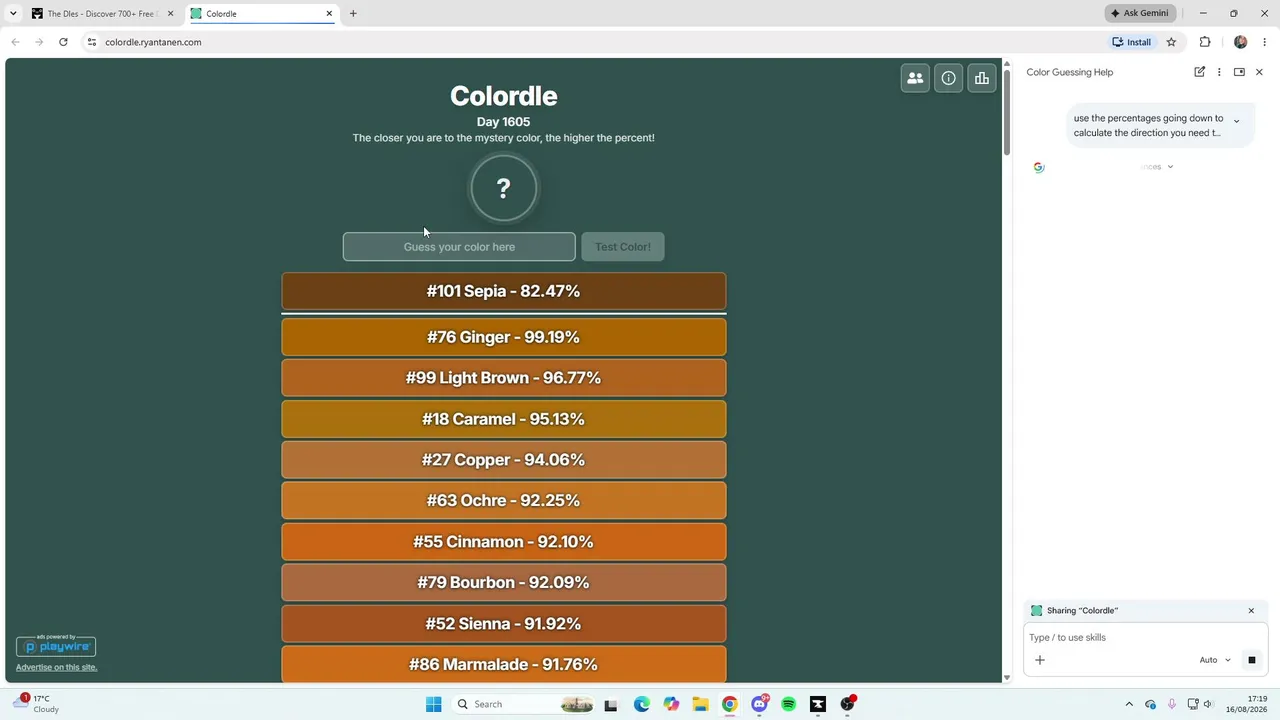
Task: Open Copilot from the taskbar
Action: point(671,704)
